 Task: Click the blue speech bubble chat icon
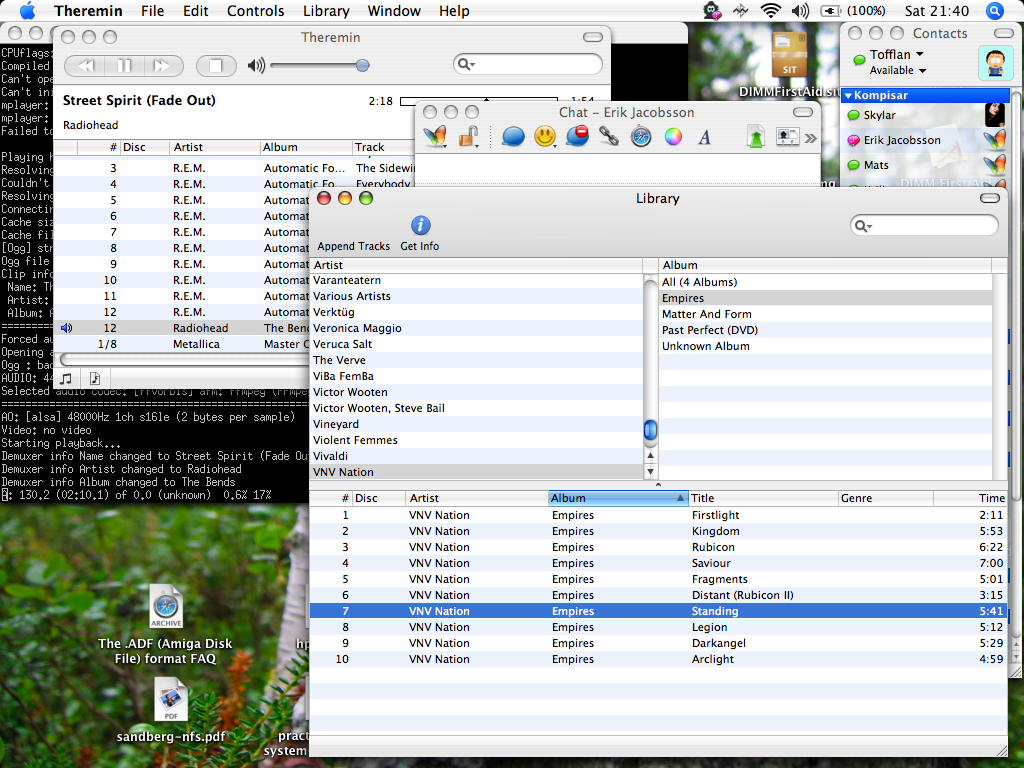tap(513, 137)
